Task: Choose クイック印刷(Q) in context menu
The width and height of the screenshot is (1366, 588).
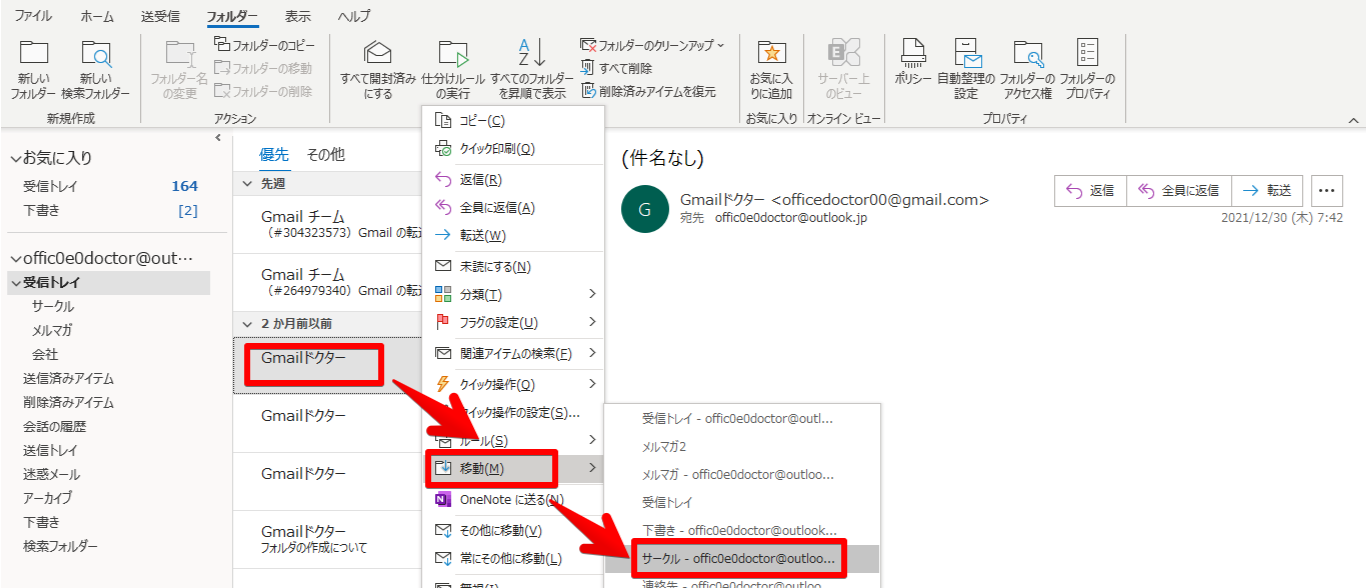Action: (x=514, y=148)
